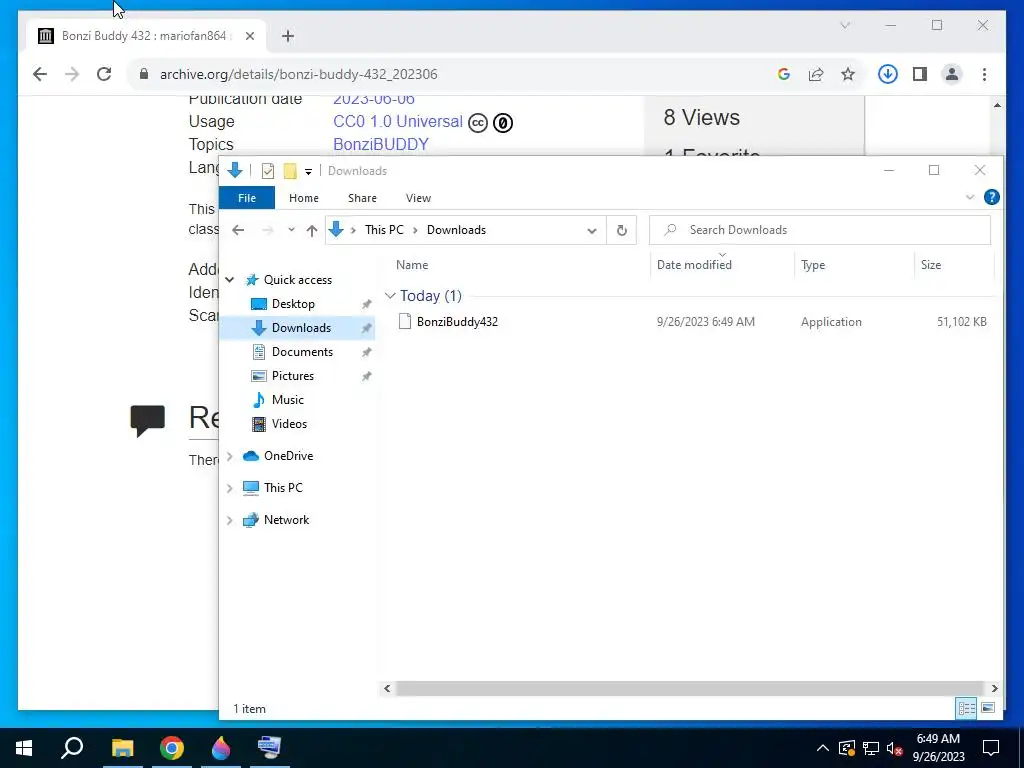1024x768 pixels.
Task: Open the Google icon in address bar
Action: (784, 74)
